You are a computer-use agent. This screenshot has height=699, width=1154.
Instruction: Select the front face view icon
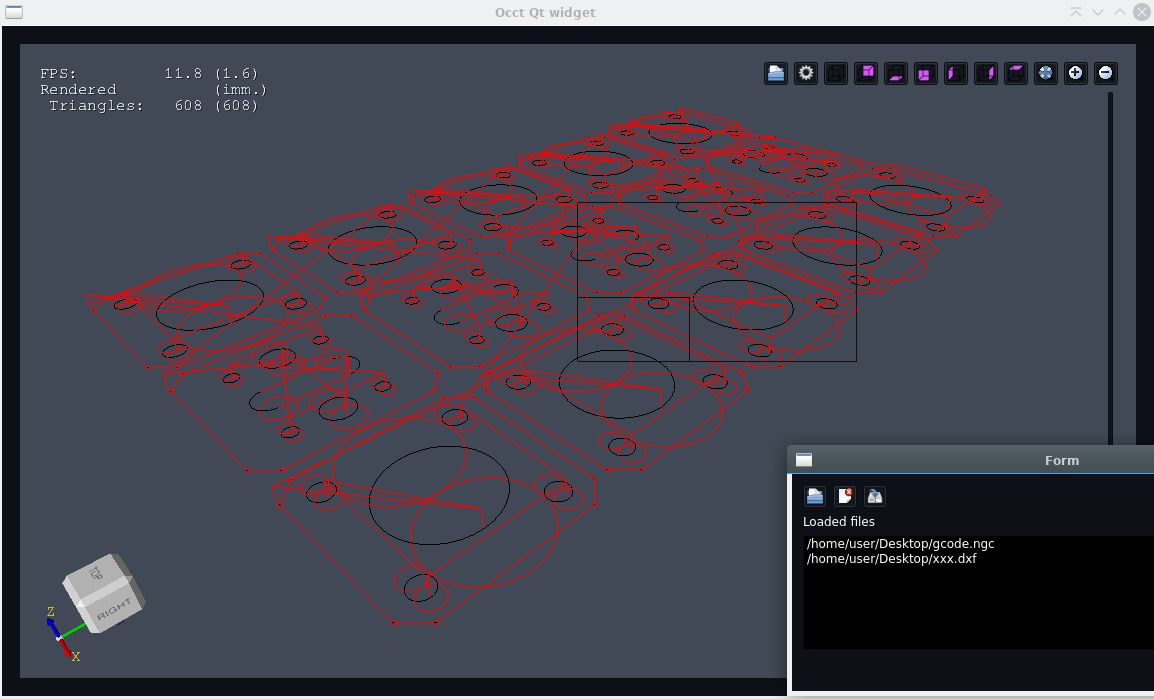(926, 73)
